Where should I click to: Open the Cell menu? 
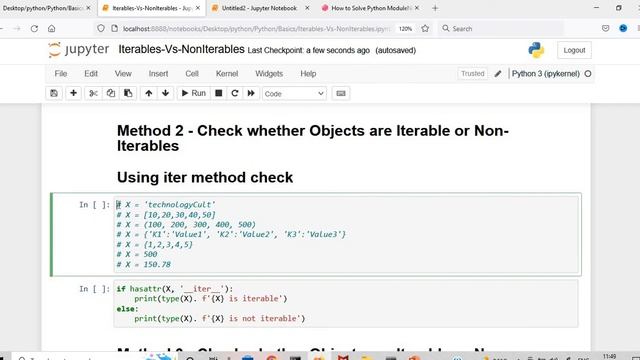pos(192,73)
